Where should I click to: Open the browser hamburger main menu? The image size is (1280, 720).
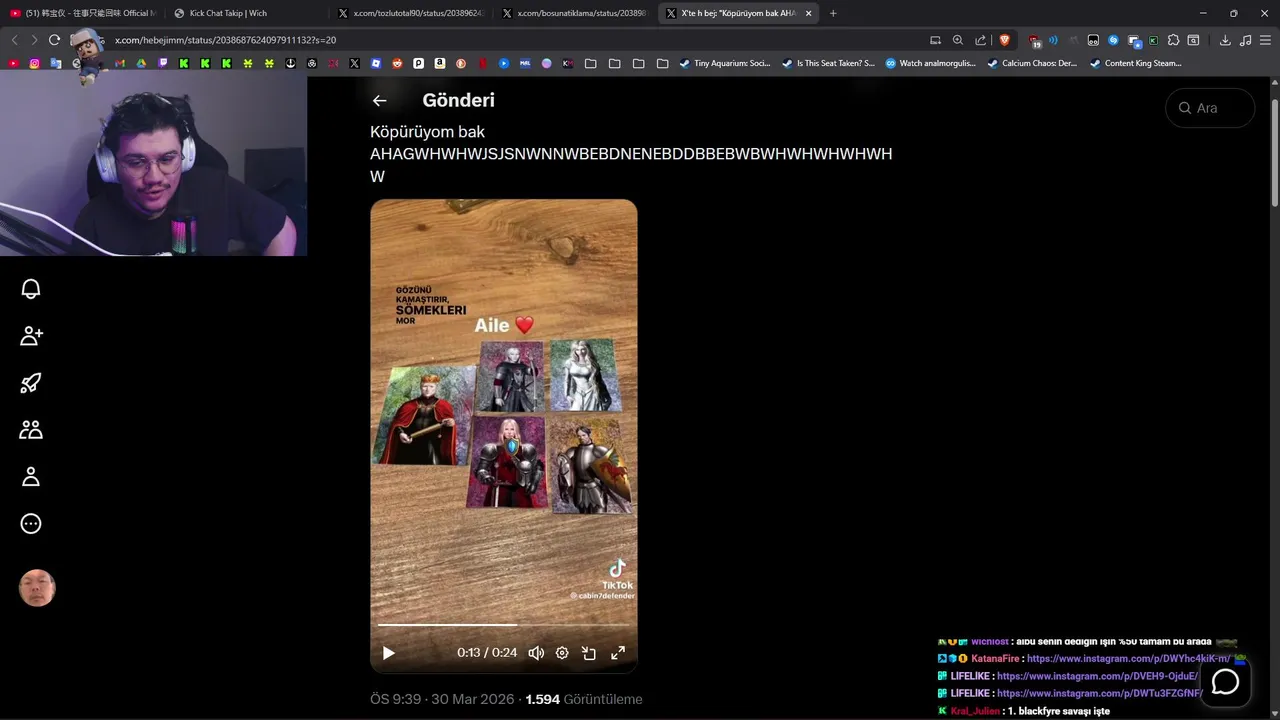(x=1265, y=40)
